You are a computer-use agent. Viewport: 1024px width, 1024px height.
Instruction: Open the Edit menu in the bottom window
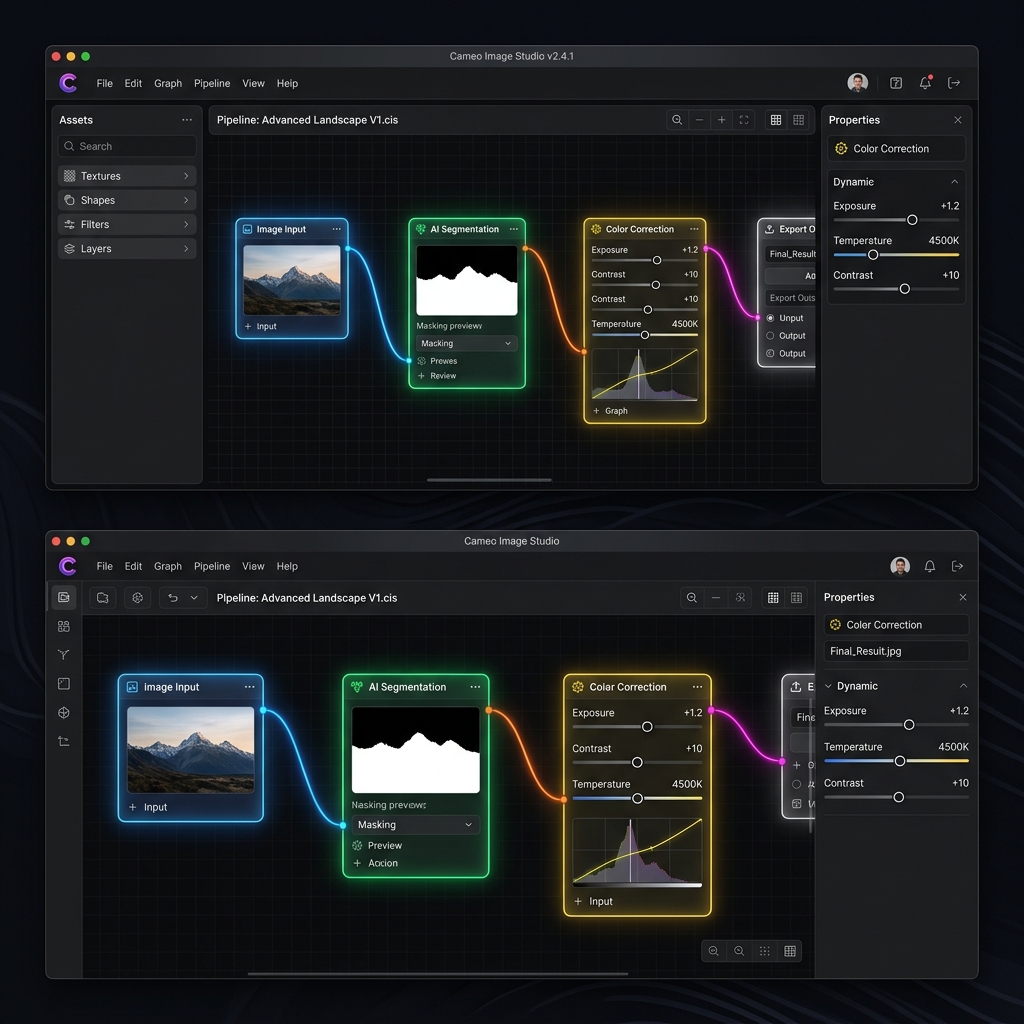133,566
